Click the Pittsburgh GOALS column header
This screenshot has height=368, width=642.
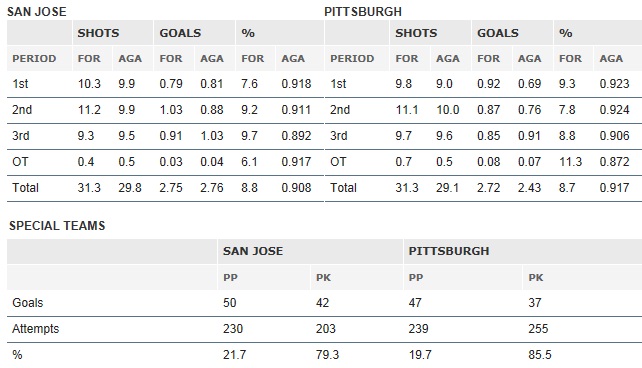click(498, 33)
